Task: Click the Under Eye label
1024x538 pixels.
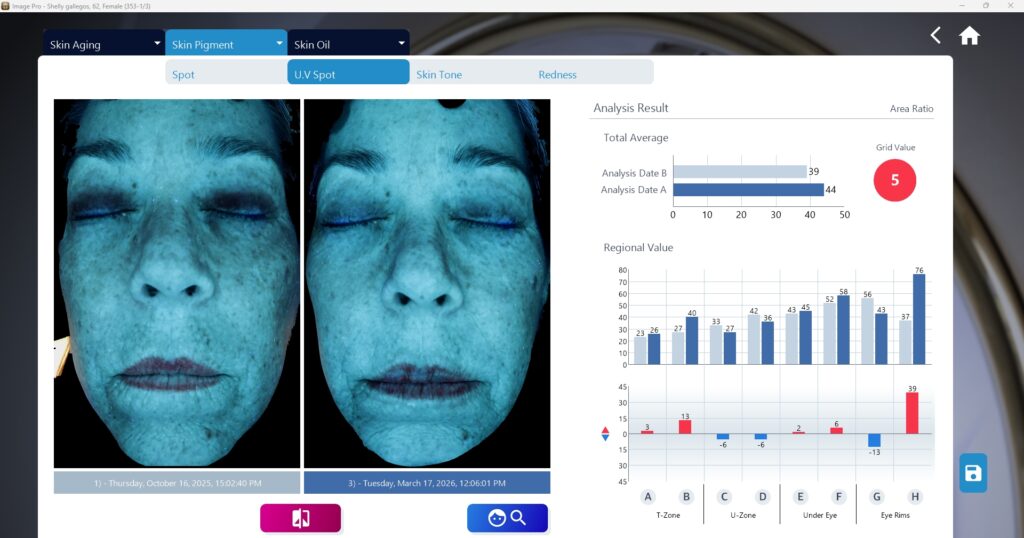Action: tap(820, 515)
